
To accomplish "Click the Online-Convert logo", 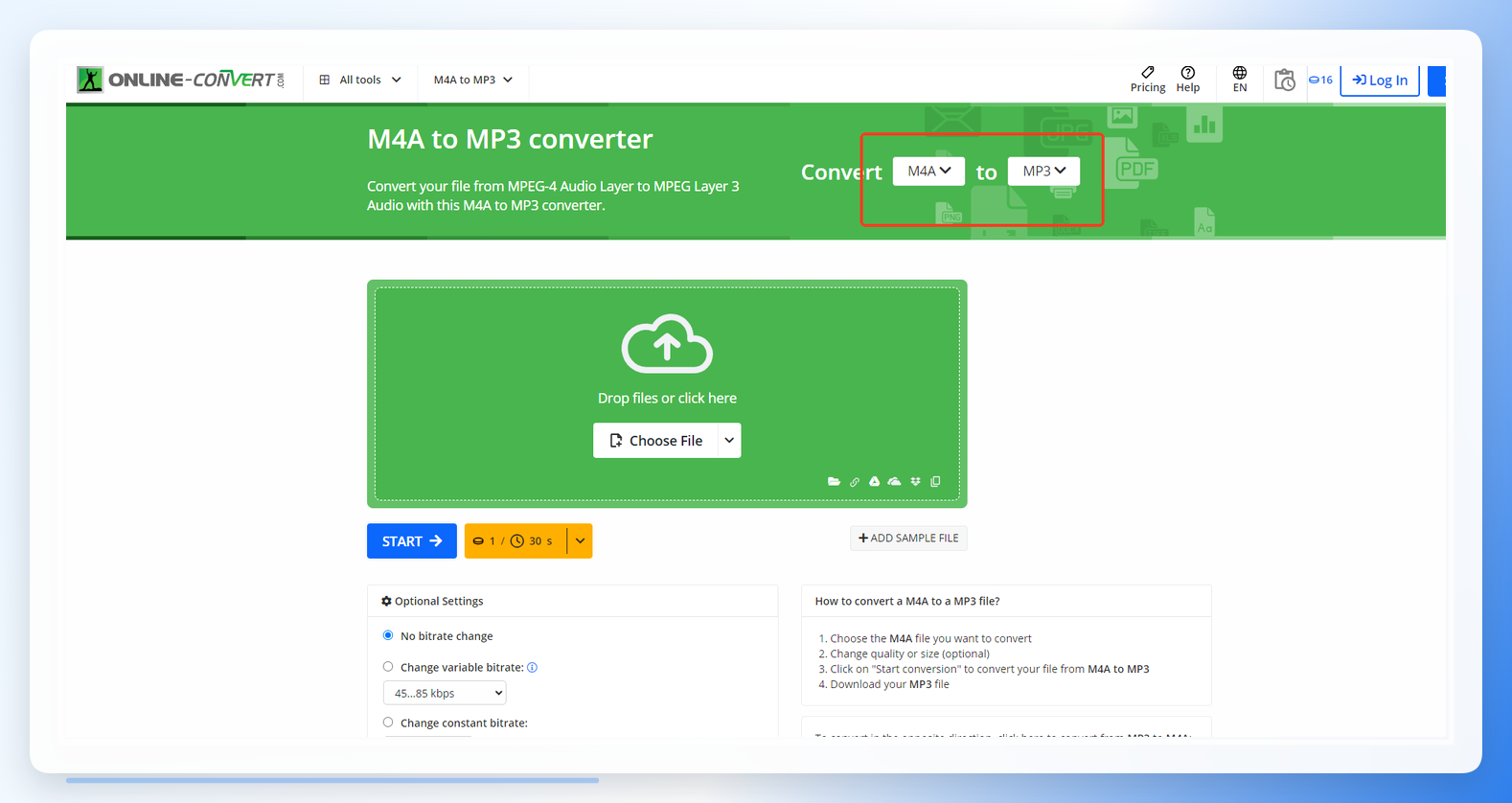I will [x=180, y=80].
